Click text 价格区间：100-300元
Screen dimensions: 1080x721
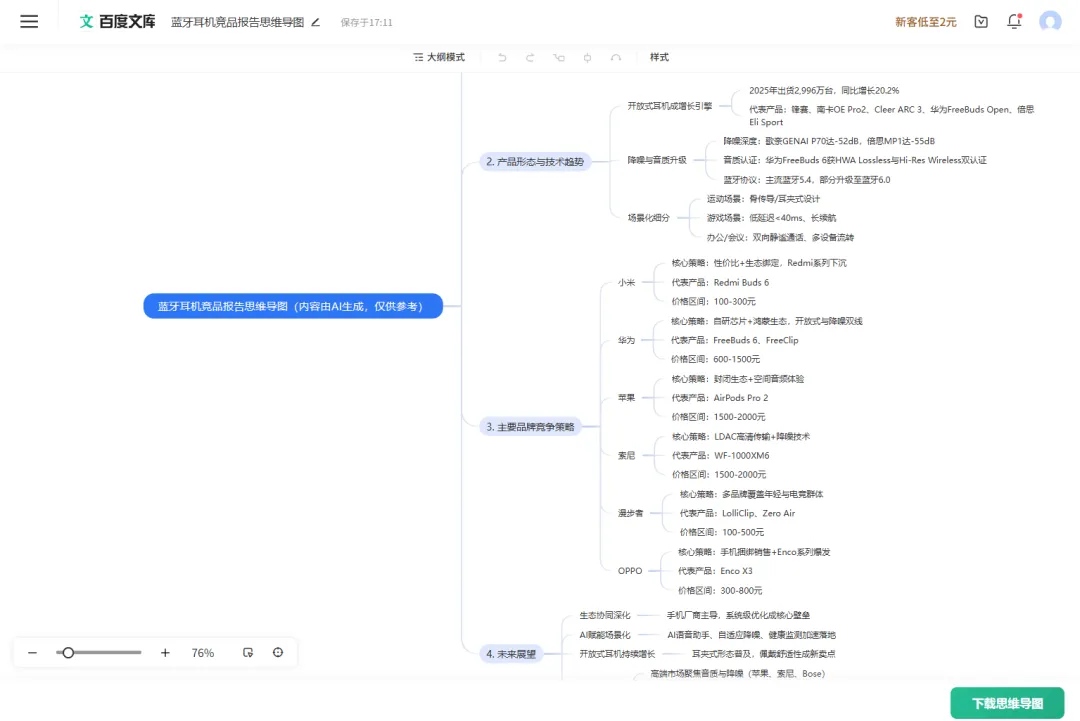tap(713, 302)
